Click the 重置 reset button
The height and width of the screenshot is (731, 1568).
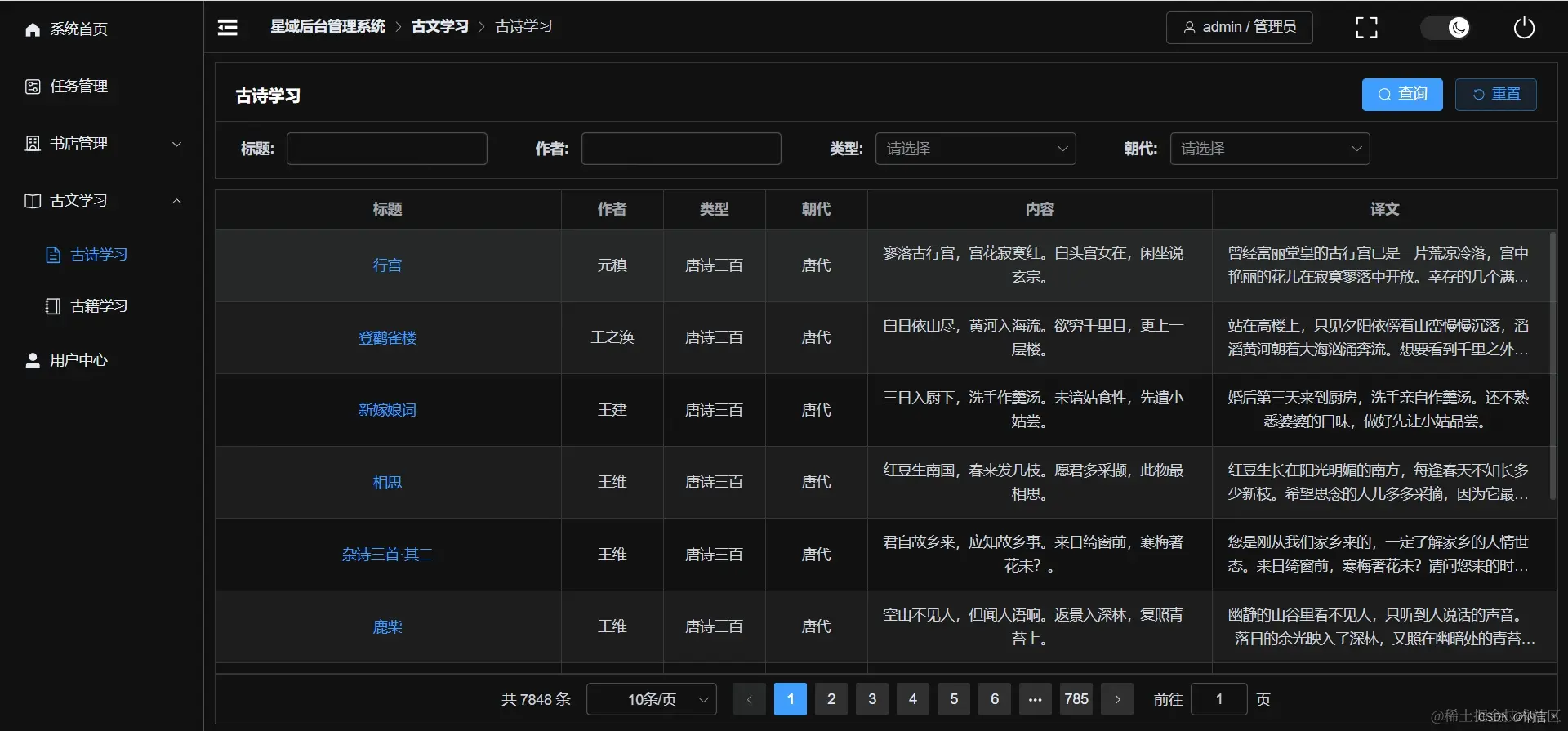pyautogui.click(x=1496, y=95)
